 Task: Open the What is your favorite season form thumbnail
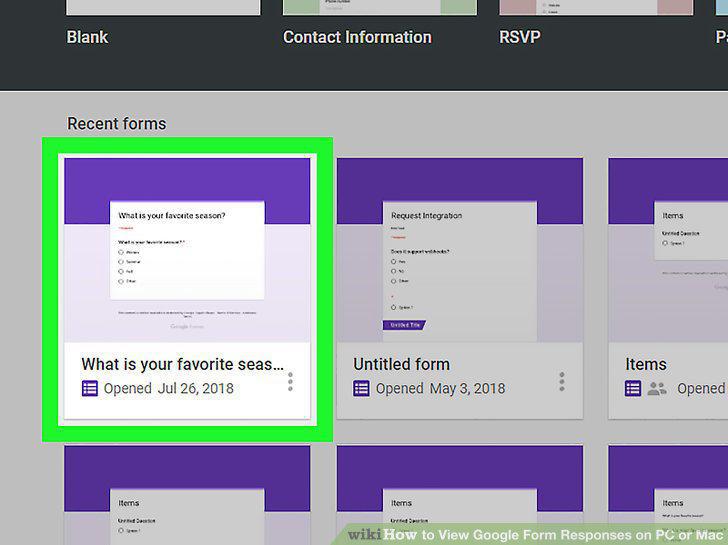point(187,250)
